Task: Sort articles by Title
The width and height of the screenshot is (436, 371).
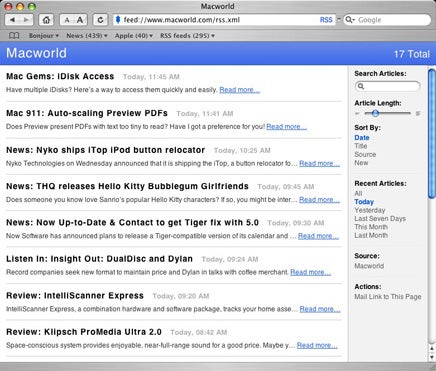Action: [361, 146]
